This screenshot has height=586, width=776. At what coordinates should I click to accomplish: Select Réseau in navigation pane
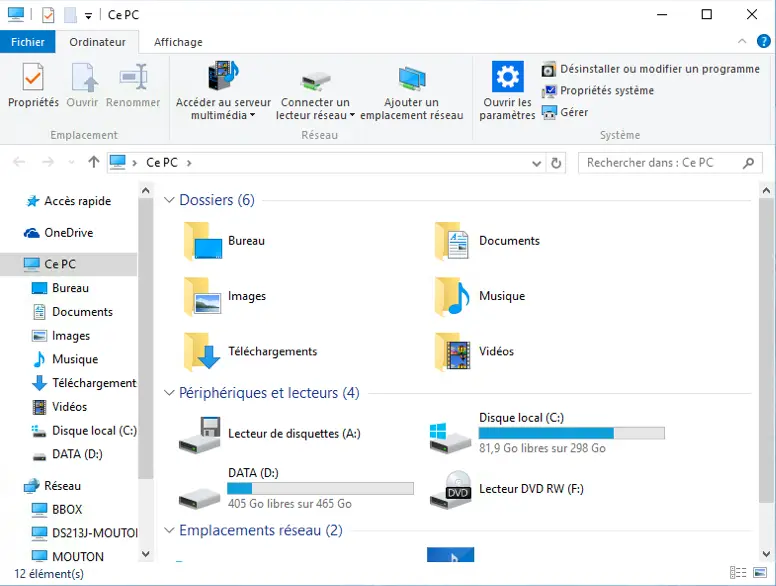click(x=52, y=486)
